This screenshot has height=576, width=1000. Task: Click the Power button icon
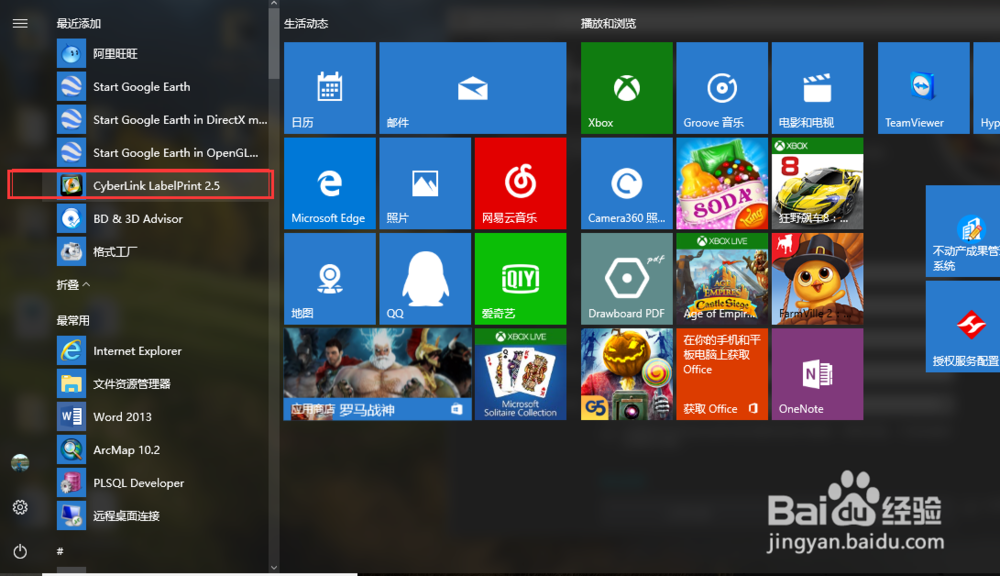(20, 551)
